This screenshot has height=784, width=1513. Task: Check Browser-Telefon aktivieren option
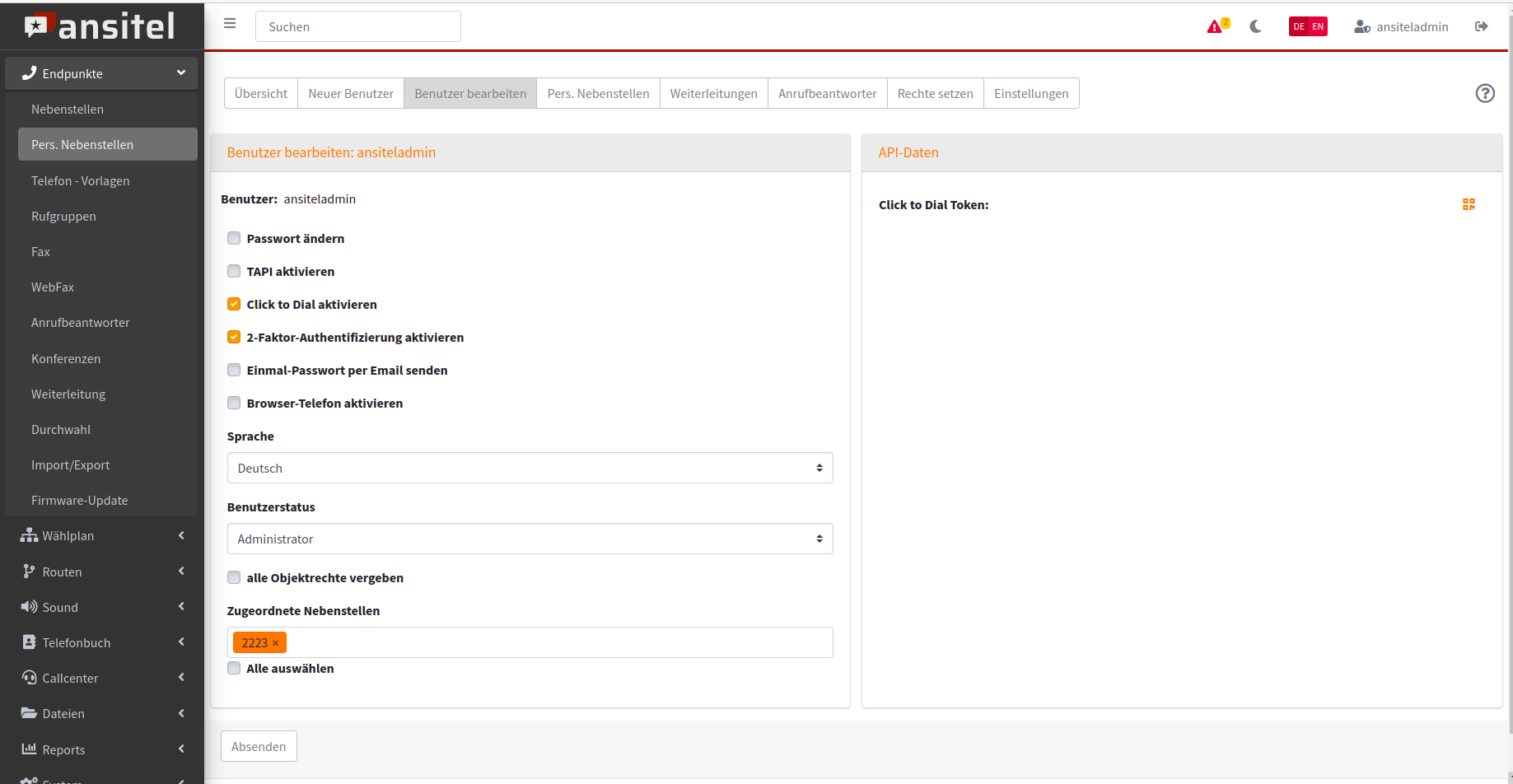234,404
